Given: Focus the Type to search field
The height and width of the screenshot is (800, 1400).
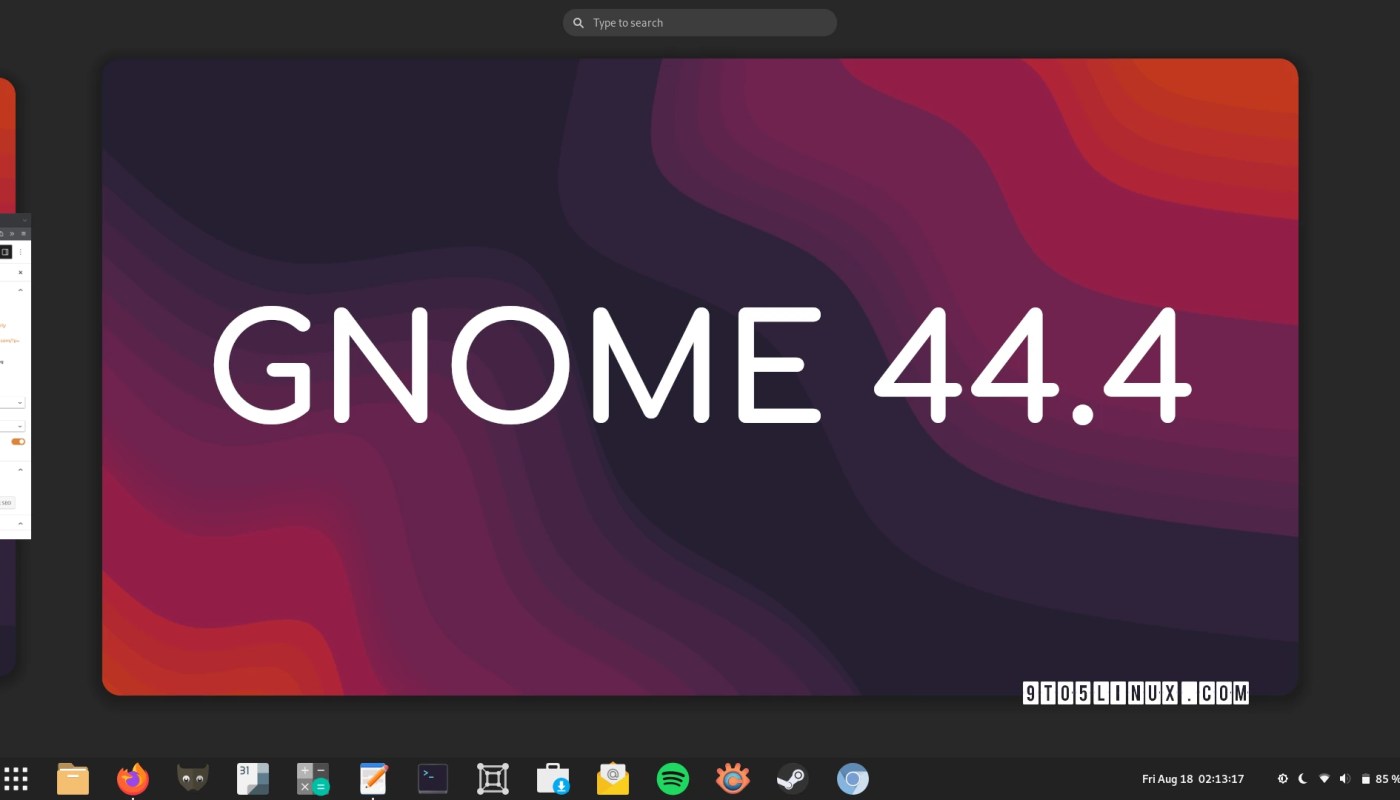Looking at the screenshot, I should click(700, 22).
